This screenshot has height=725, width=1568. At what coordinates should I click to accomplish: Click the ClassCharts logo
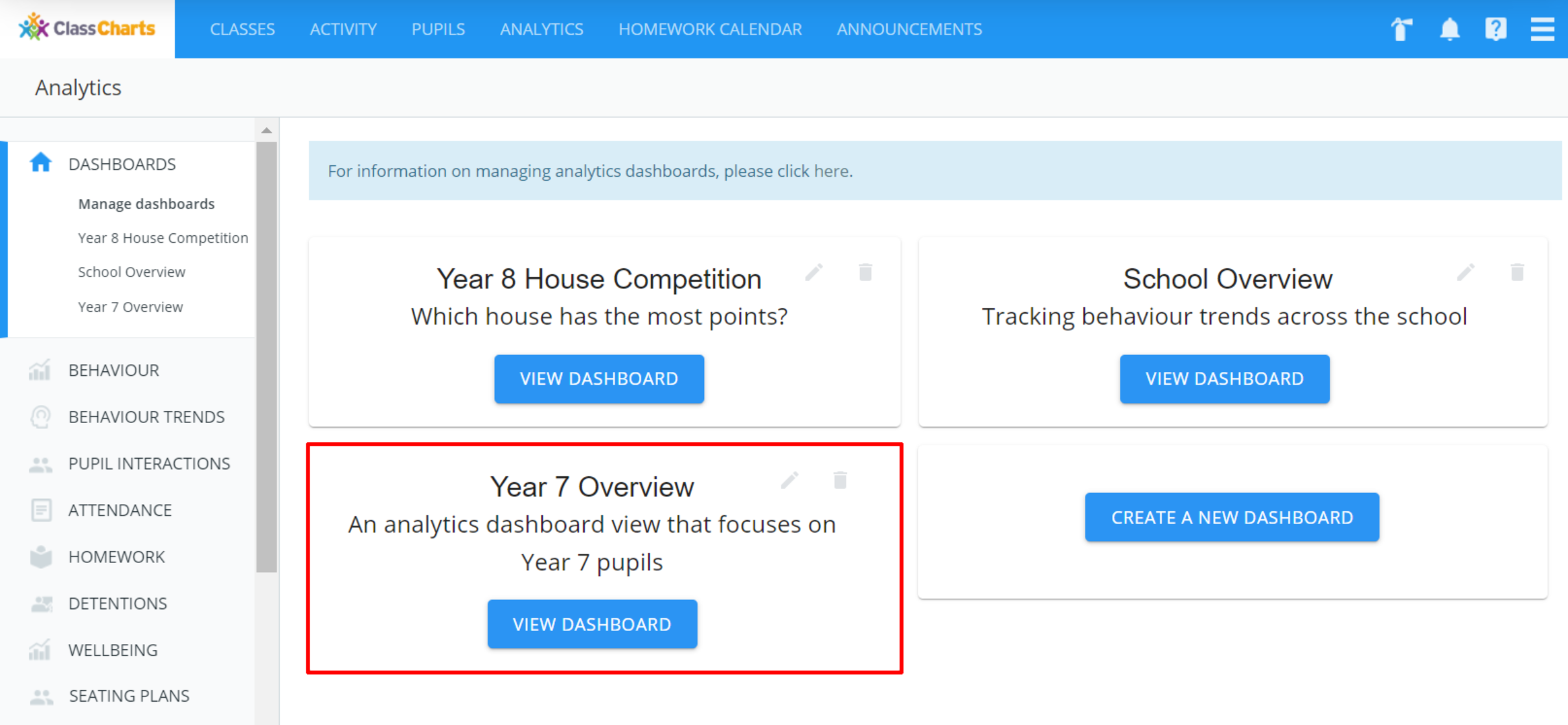[87, 29]
